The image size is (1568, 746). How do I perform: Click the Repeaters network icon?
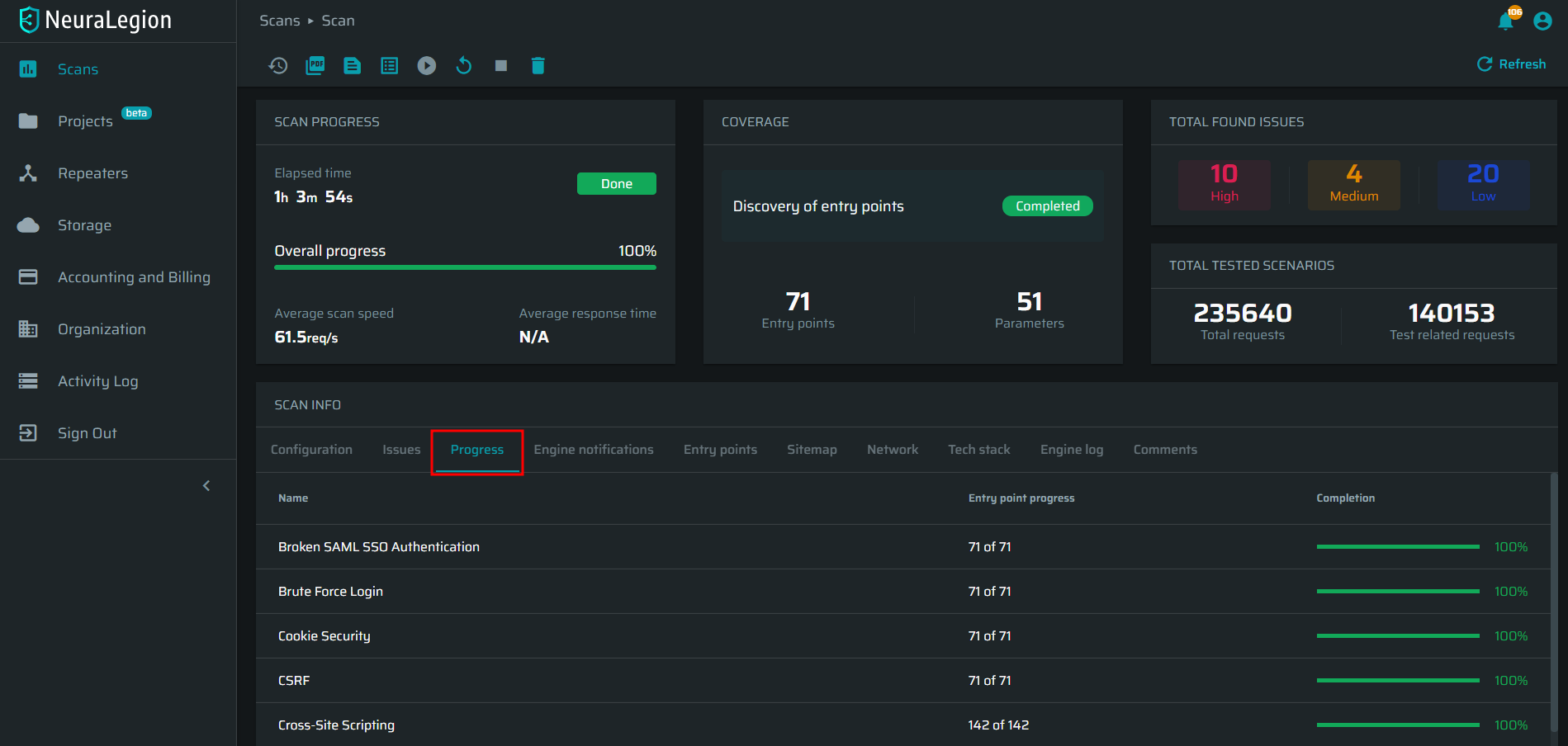point(28,173)
